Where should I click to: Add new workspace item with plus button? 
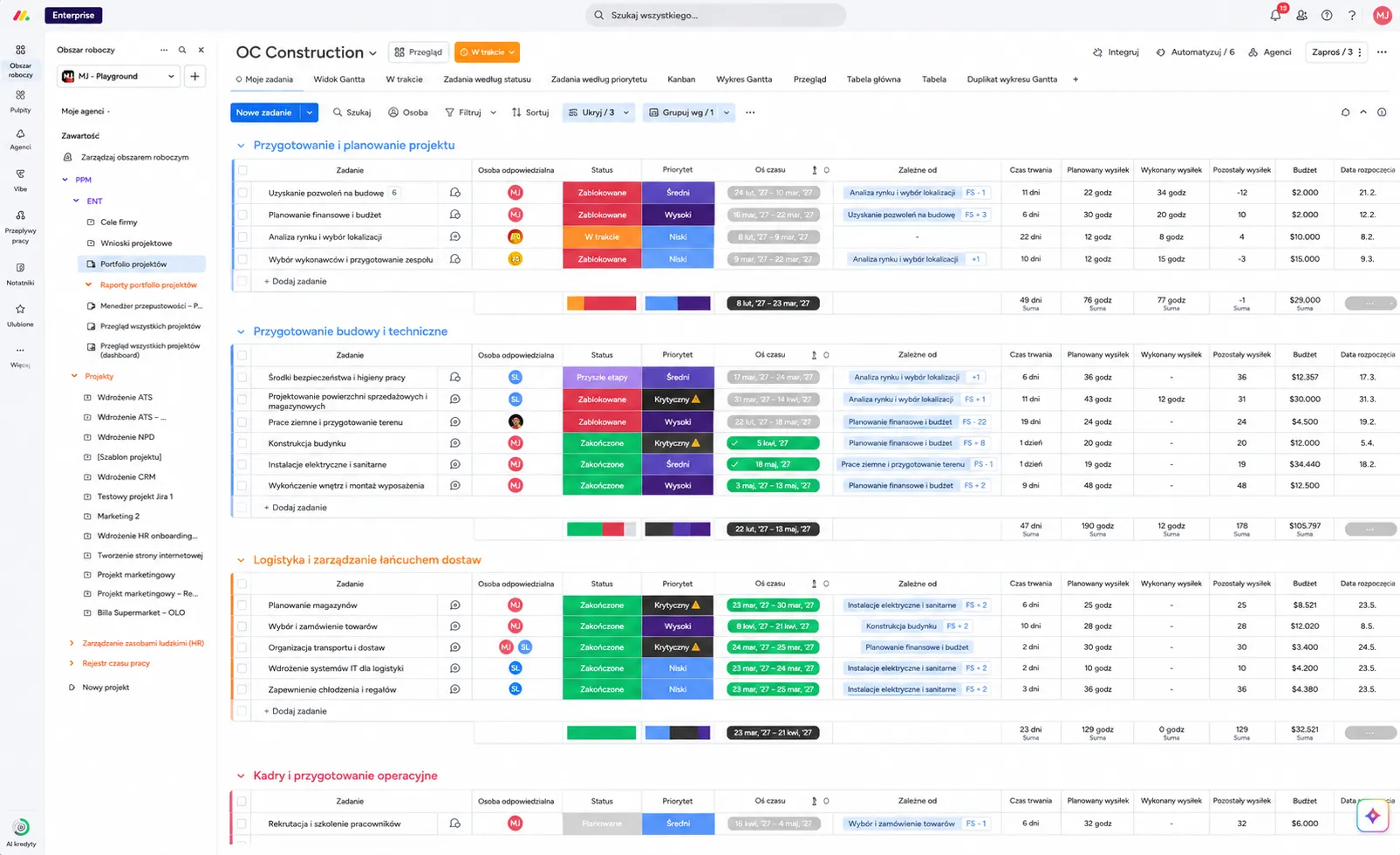point(195,76)
